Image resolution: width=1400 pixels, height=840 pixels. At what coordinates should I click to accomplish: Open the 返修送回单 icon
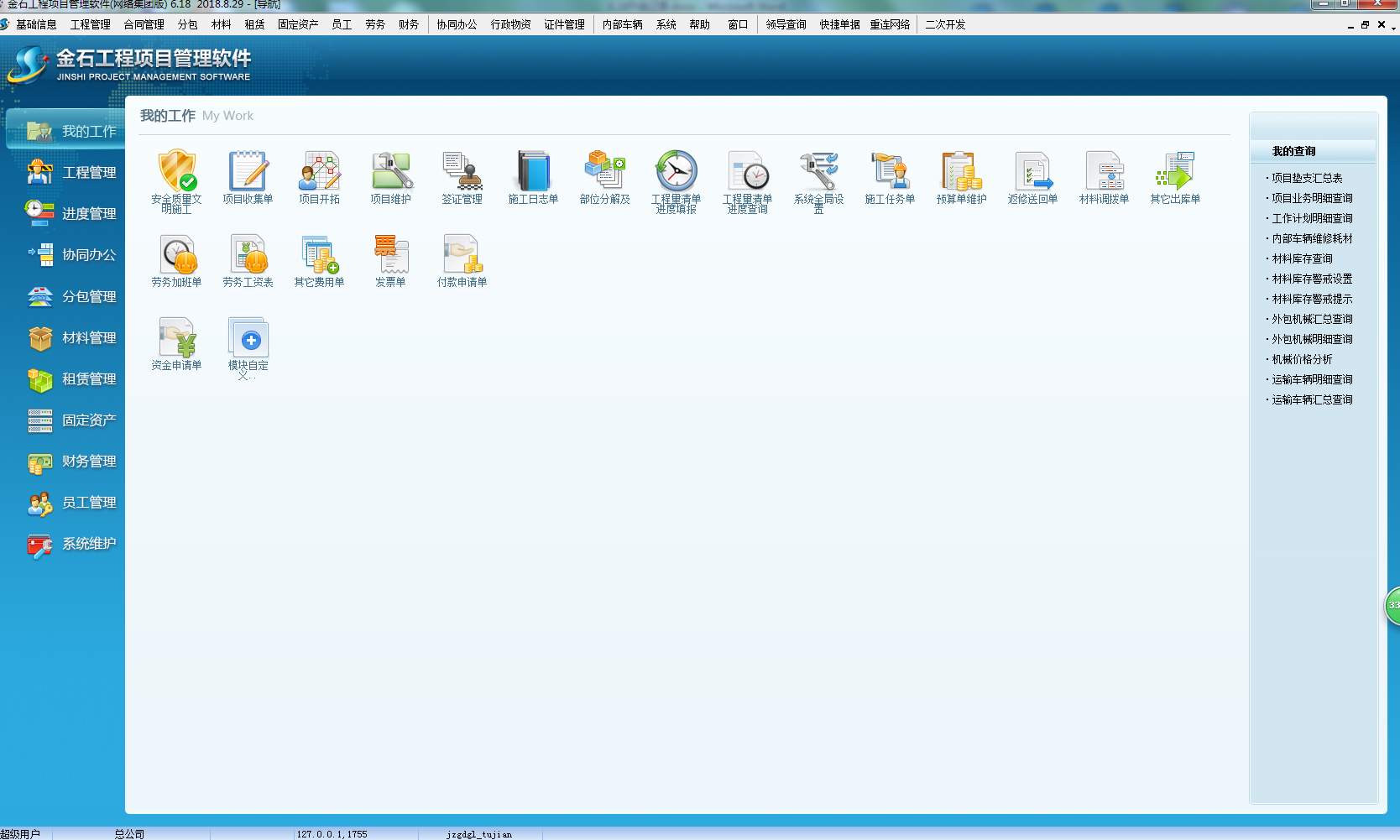(x=1033, y=171)
